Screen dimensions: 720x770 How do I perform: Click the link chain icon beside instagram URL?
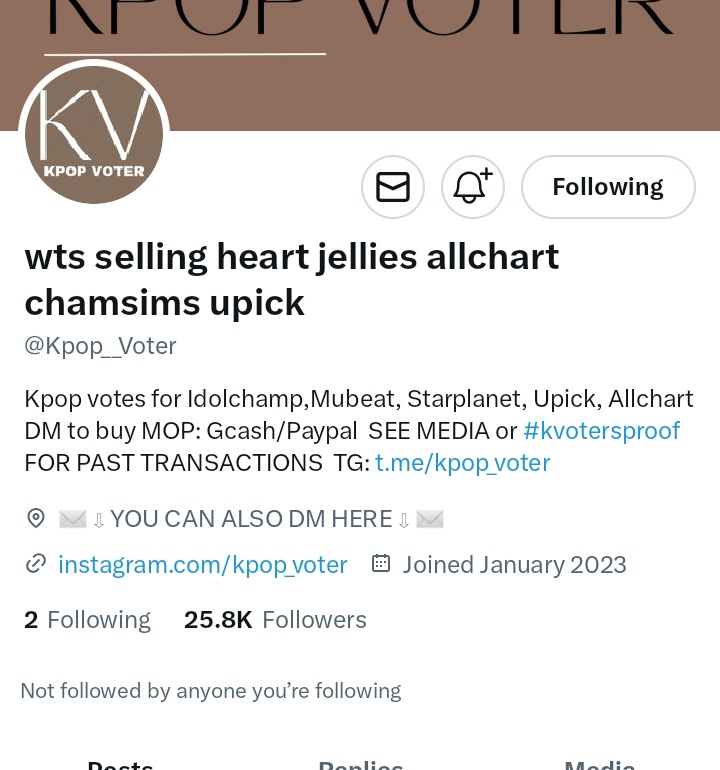pos(36,564)
